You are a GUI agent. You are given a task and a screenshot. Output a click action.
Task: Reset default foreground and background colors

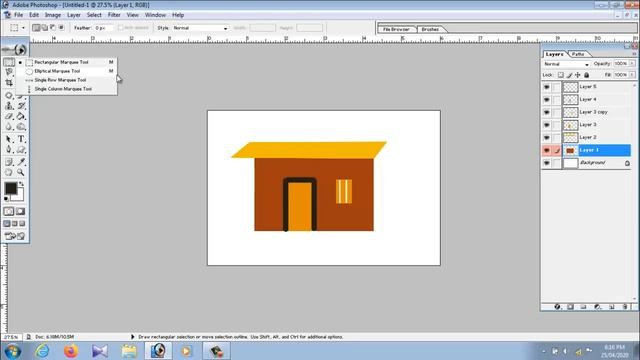click(x=6, y=199)
